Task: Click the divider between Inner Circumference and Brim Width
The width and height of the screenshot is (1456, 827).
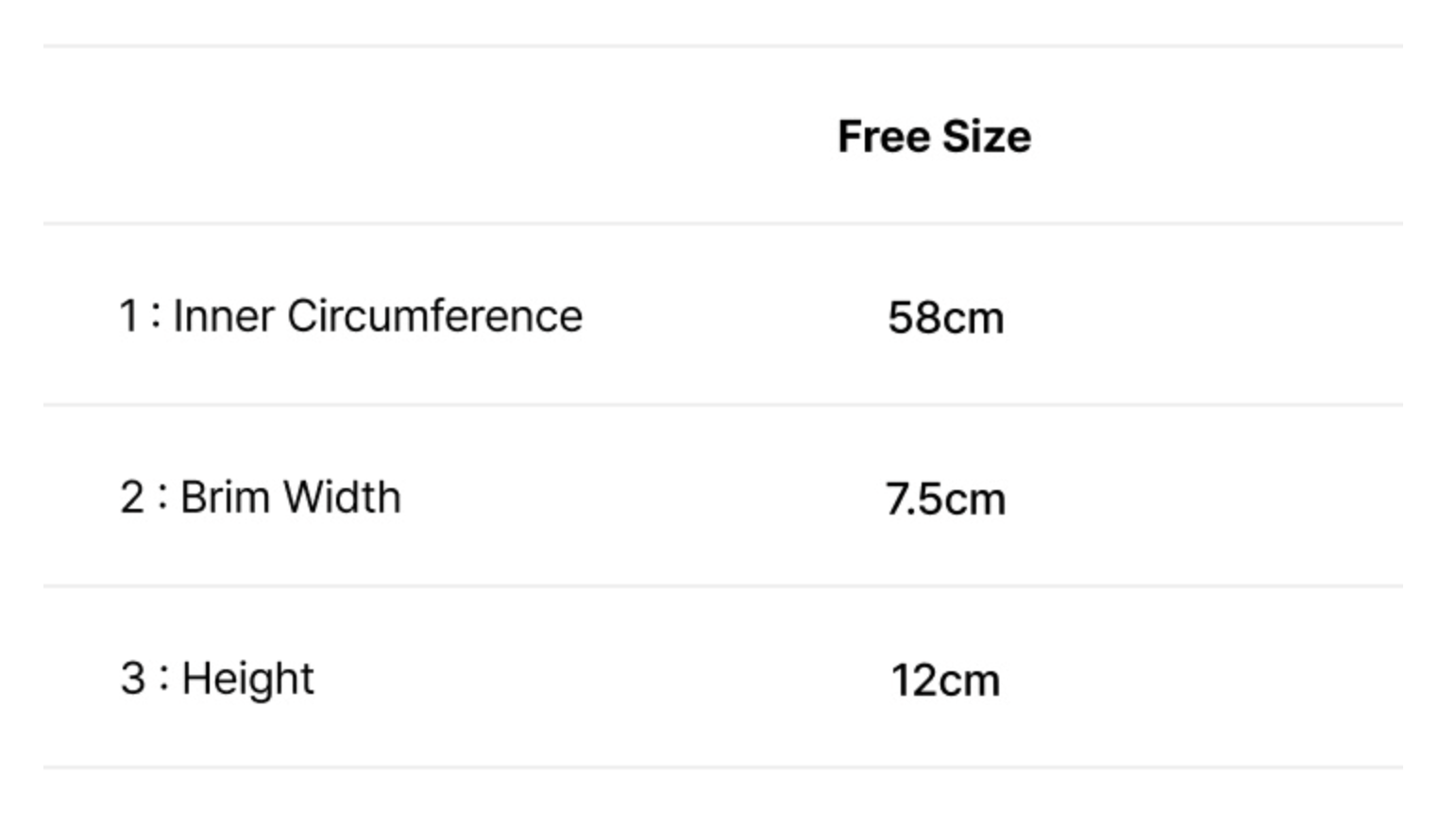Action: pos(723,405)
